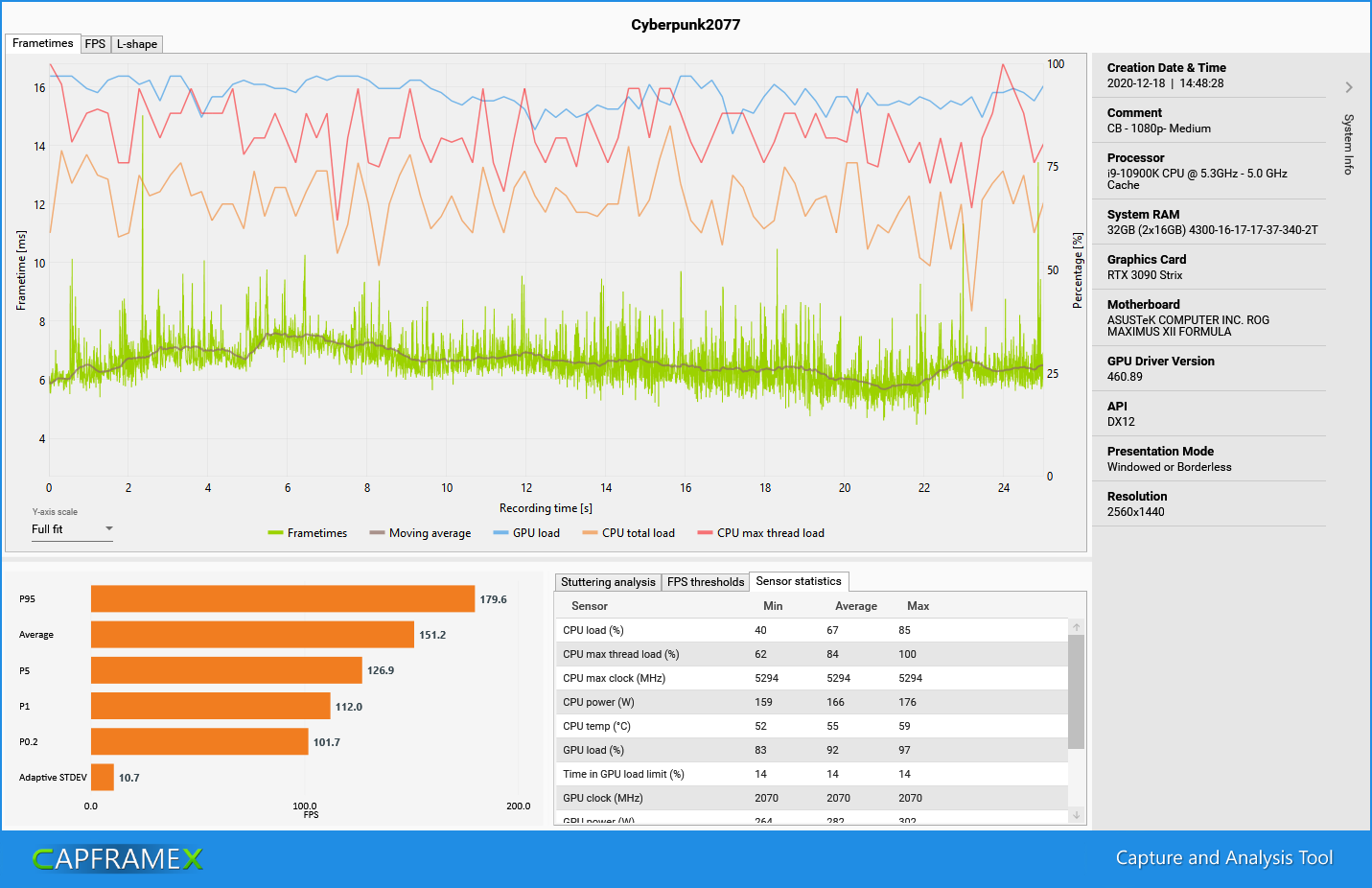Click the Cyberpunk2077 chart title
Viewport: 1372px width, 888px height.
pyautogui.click(x=686, y=25)
